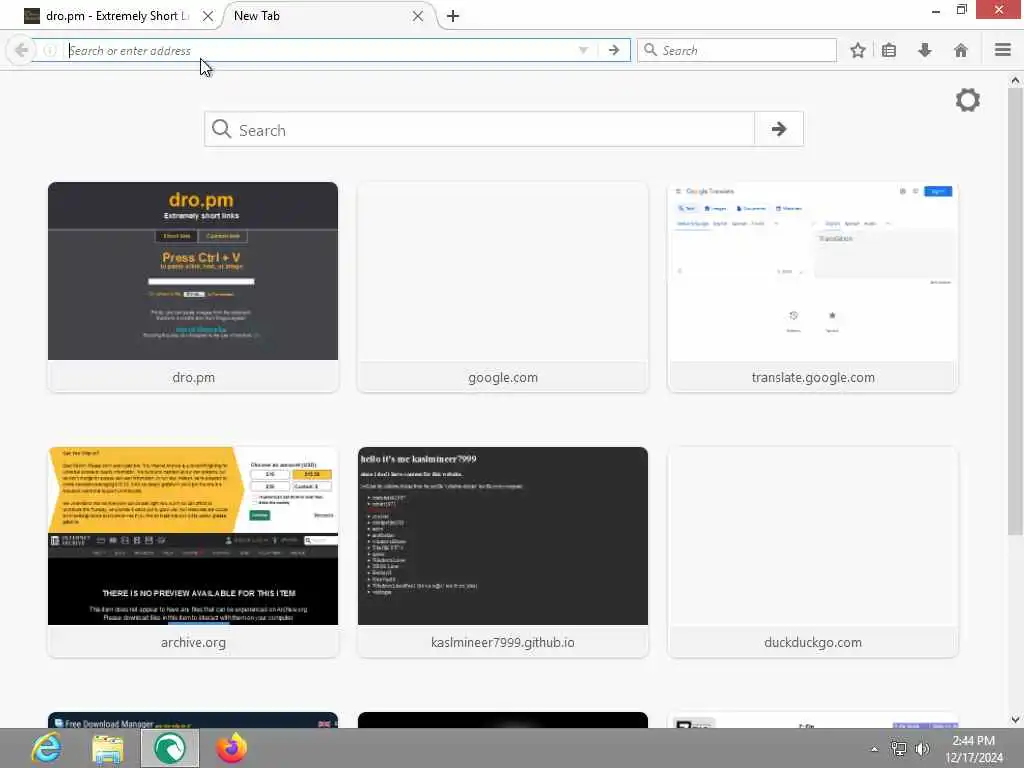1024x768 pixels.
Task: Open File Explorer from the taskbar
Action: [x=108, y=748]
